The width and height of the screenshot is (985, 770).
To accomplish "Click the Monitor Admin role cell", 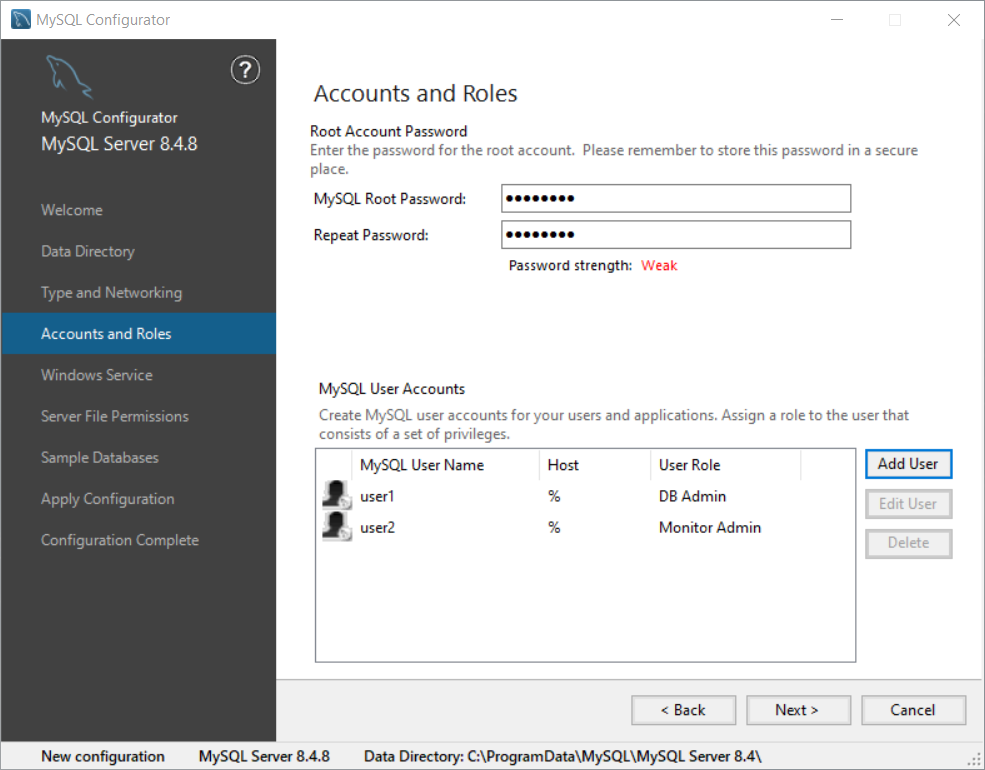I will [710, 528].
